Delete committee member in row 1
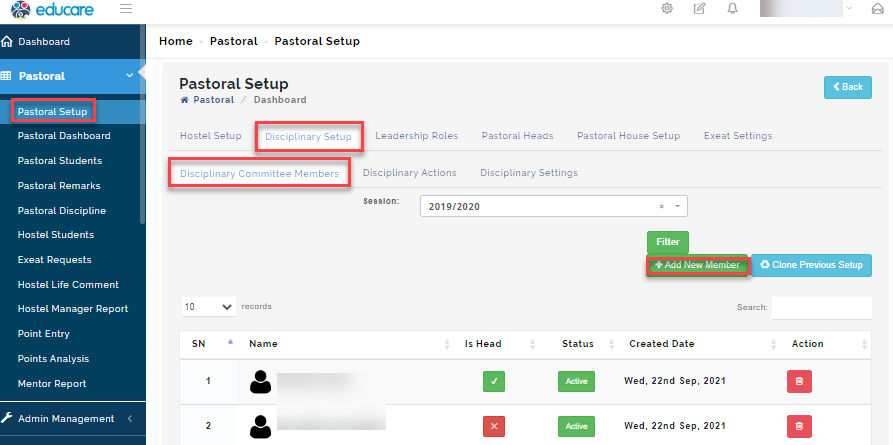The width and height of the screenshot is (893, 445). tap(799, 381)
